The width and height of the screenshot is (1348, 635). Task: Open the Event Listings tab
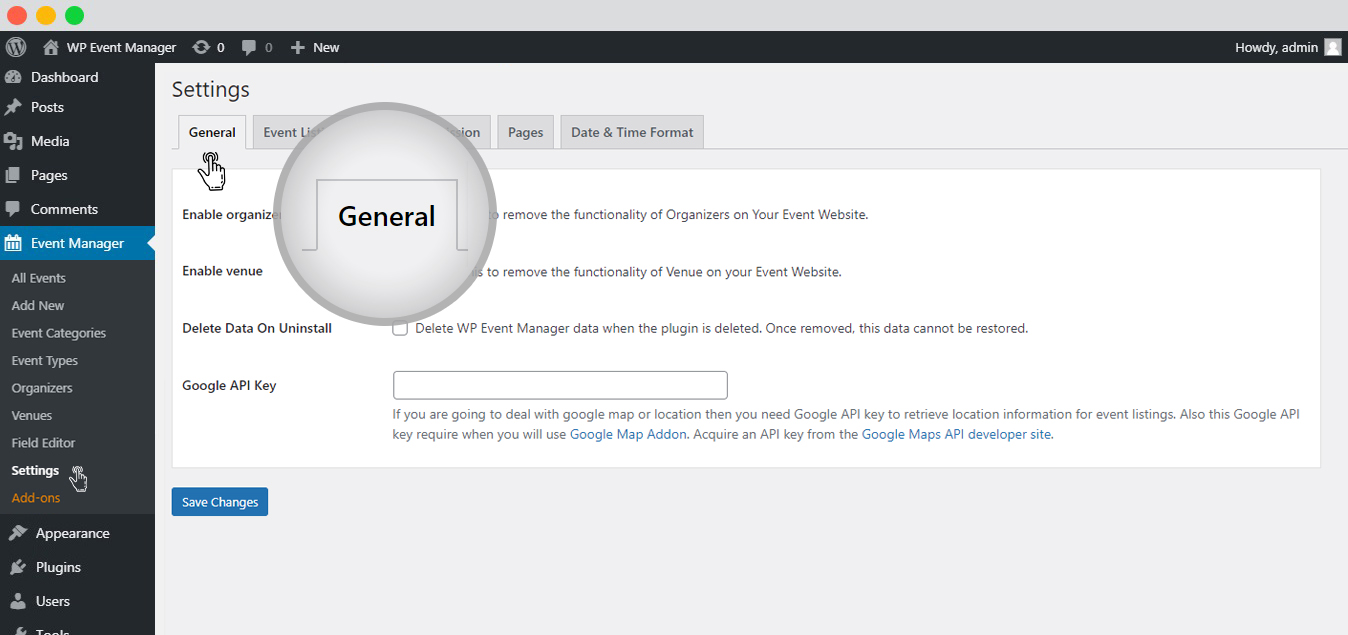[292, 132]
